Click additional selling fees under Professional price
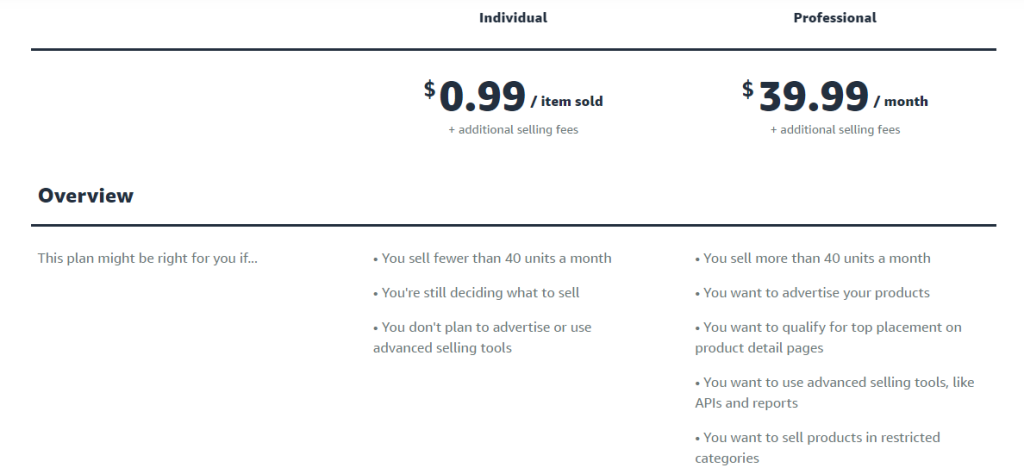This screenshot has height=474, width=1024. (x=835, y=130)
